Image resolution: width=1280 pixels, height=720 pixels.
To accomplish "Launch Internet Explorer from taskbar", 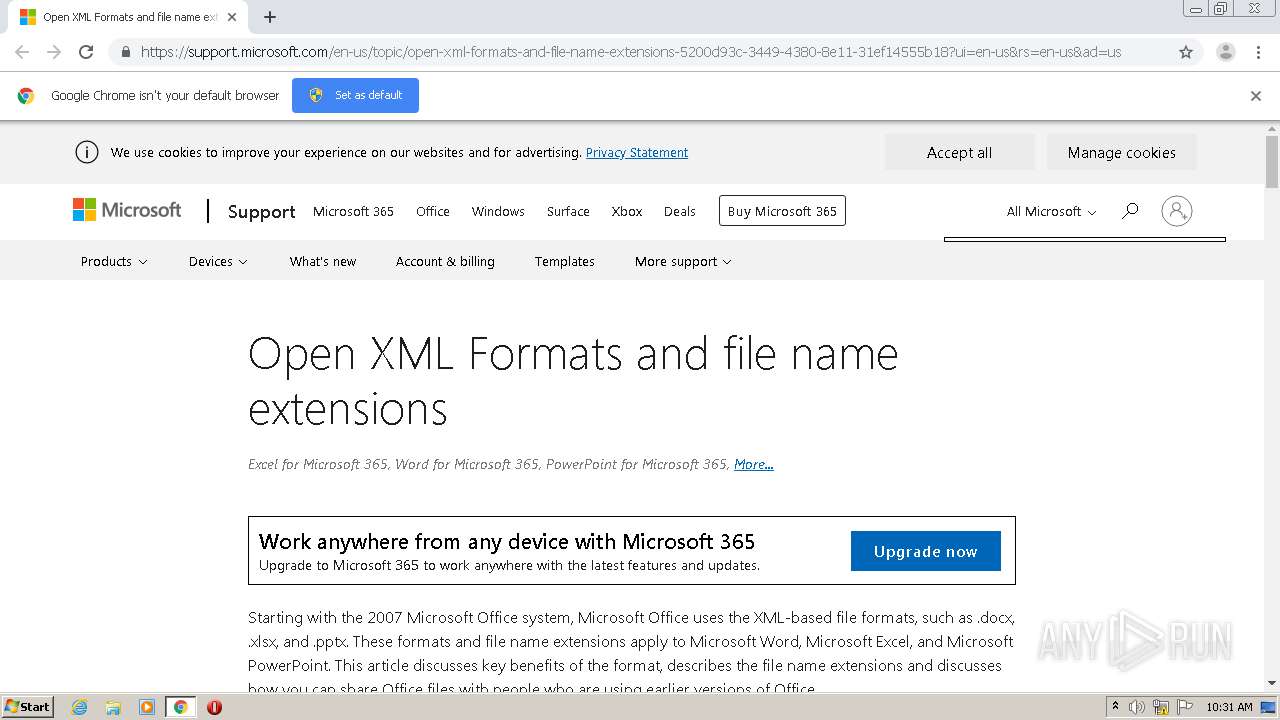I will (80, 707).
